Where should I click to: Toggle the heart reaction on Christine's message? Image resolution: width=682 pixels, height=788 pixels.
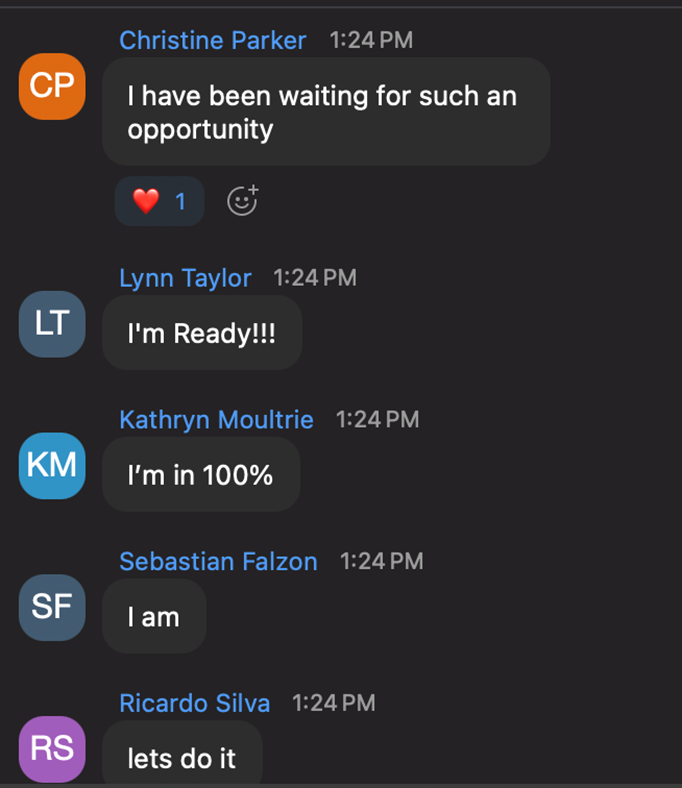(x=160, y=201)
